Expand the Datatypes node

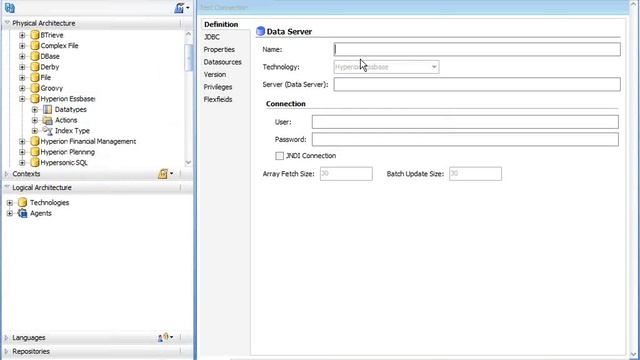click(35, 109)
